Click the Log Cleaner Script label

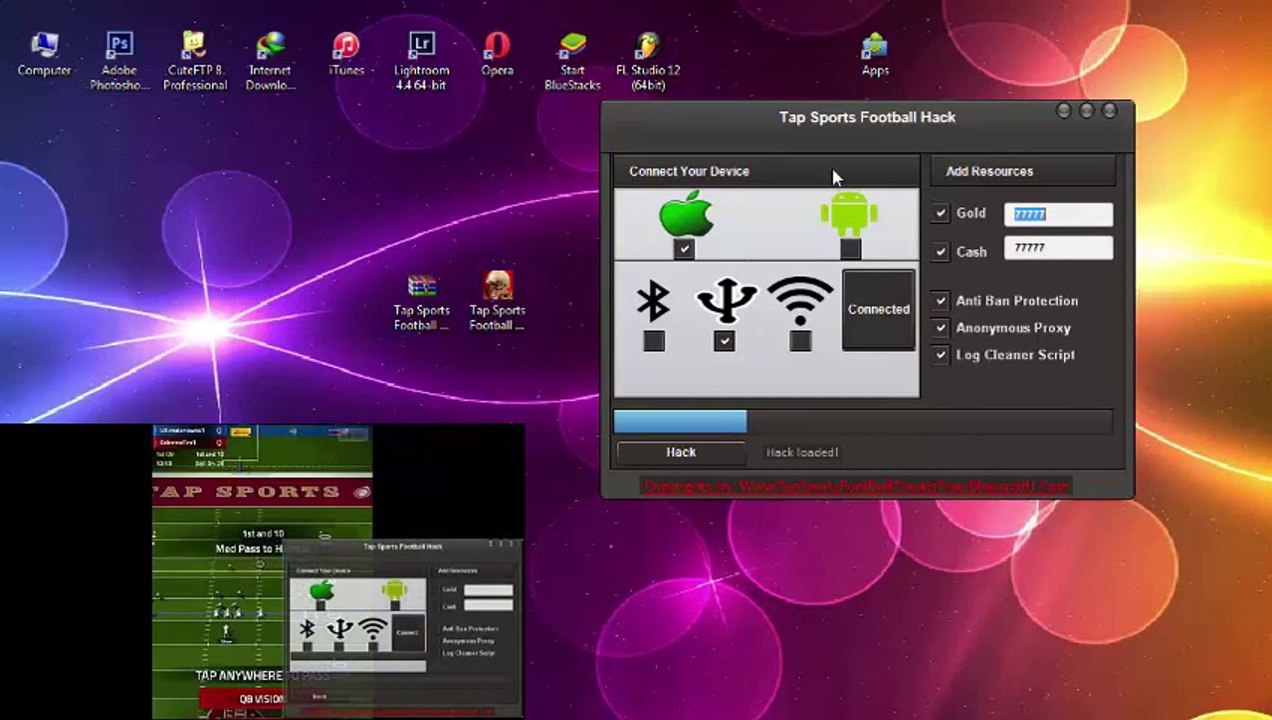[1015, 354]
